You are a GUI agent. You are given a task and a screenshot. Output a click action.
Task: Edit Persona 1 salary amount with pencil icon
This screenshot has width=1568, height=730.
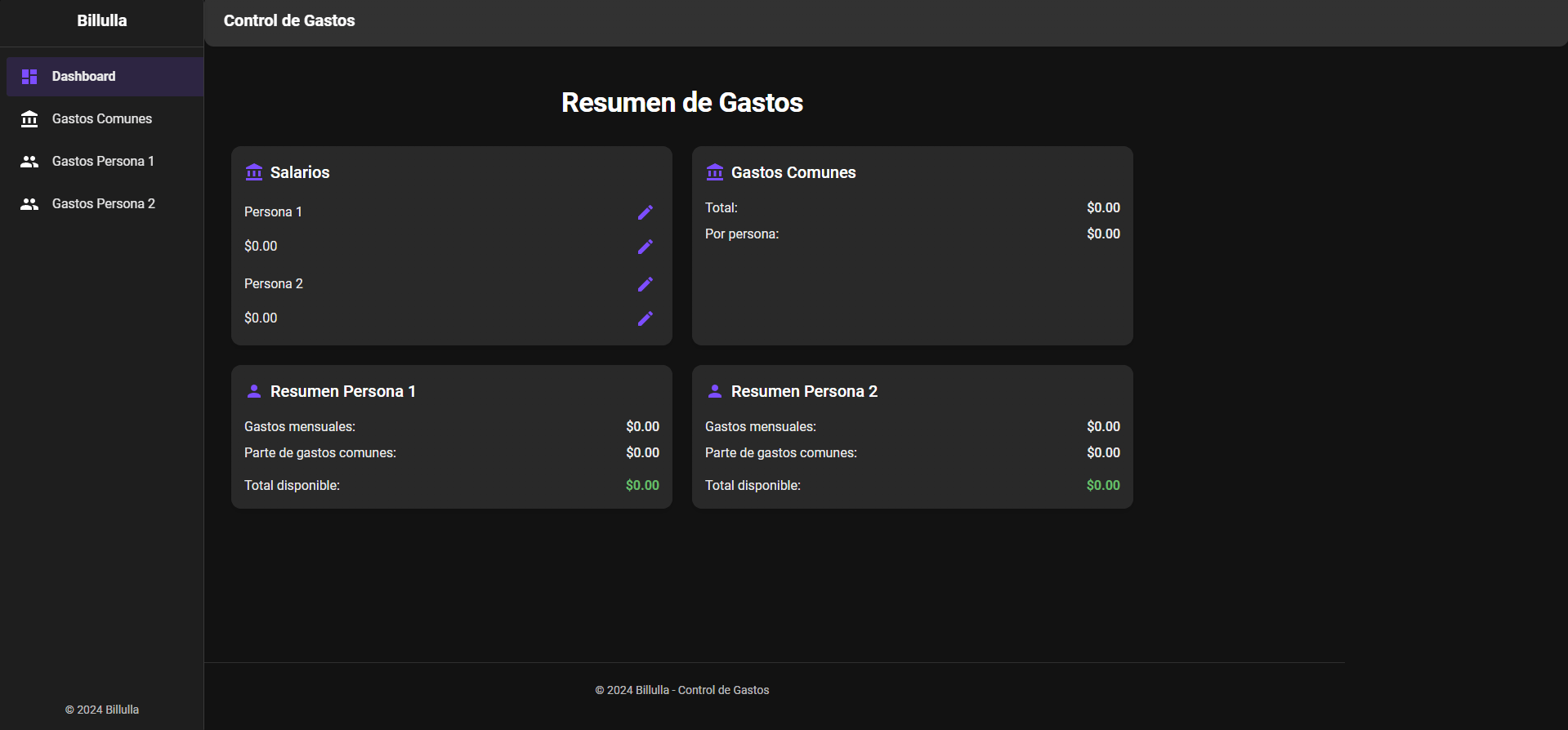(x=645, y=247)
